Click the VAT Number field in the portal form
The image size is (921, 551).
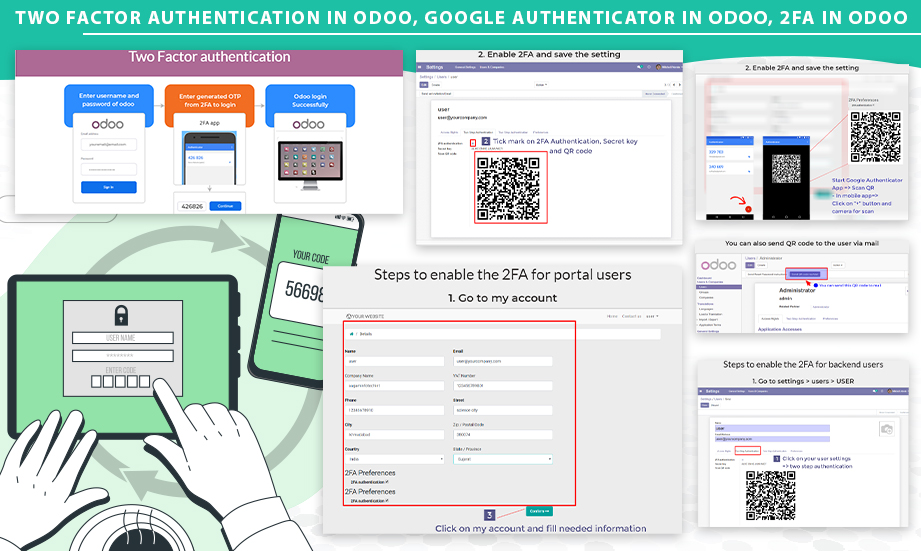[502, 386]
